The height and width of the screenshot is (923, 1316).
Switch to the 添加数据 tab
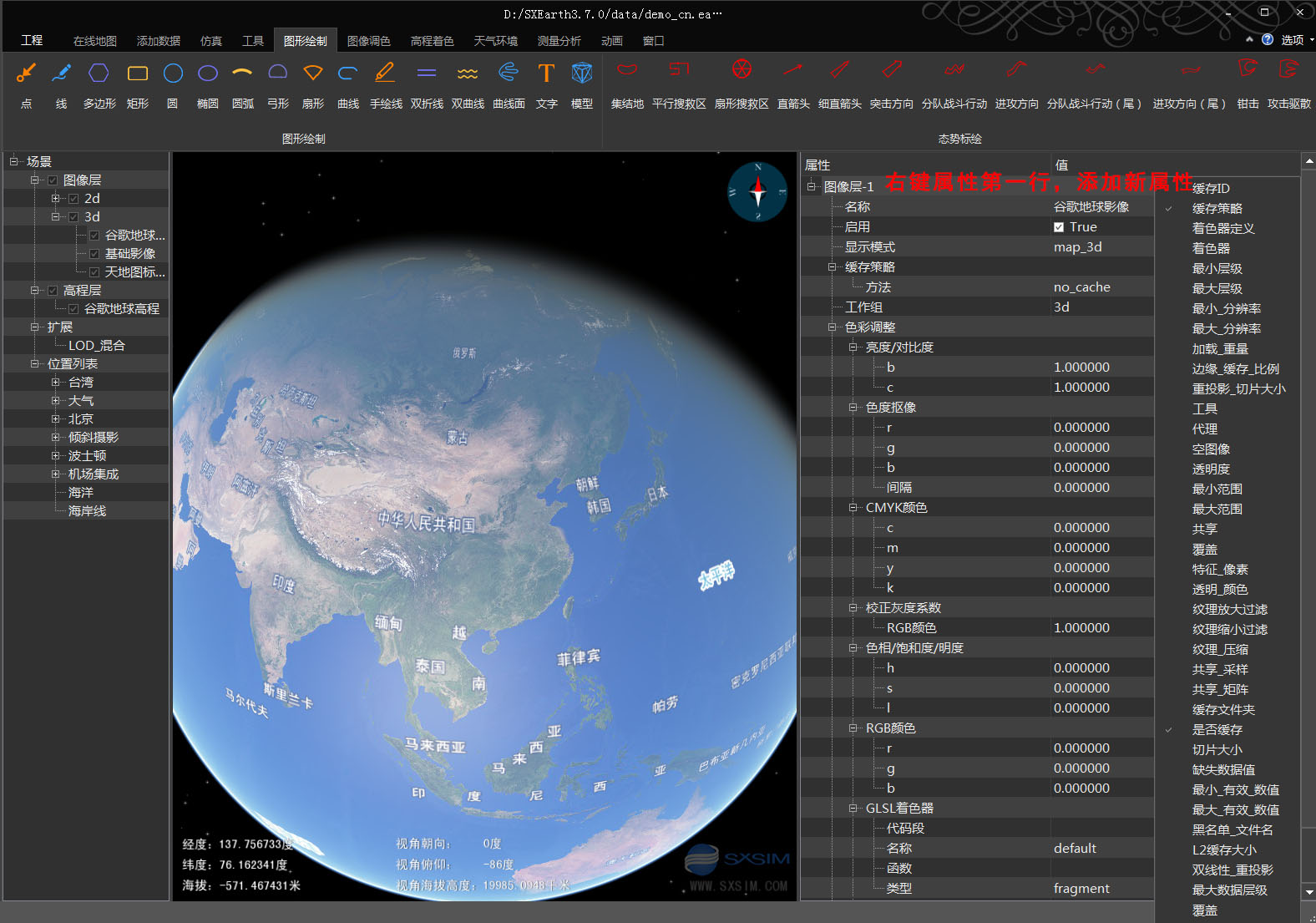(158, 41)
